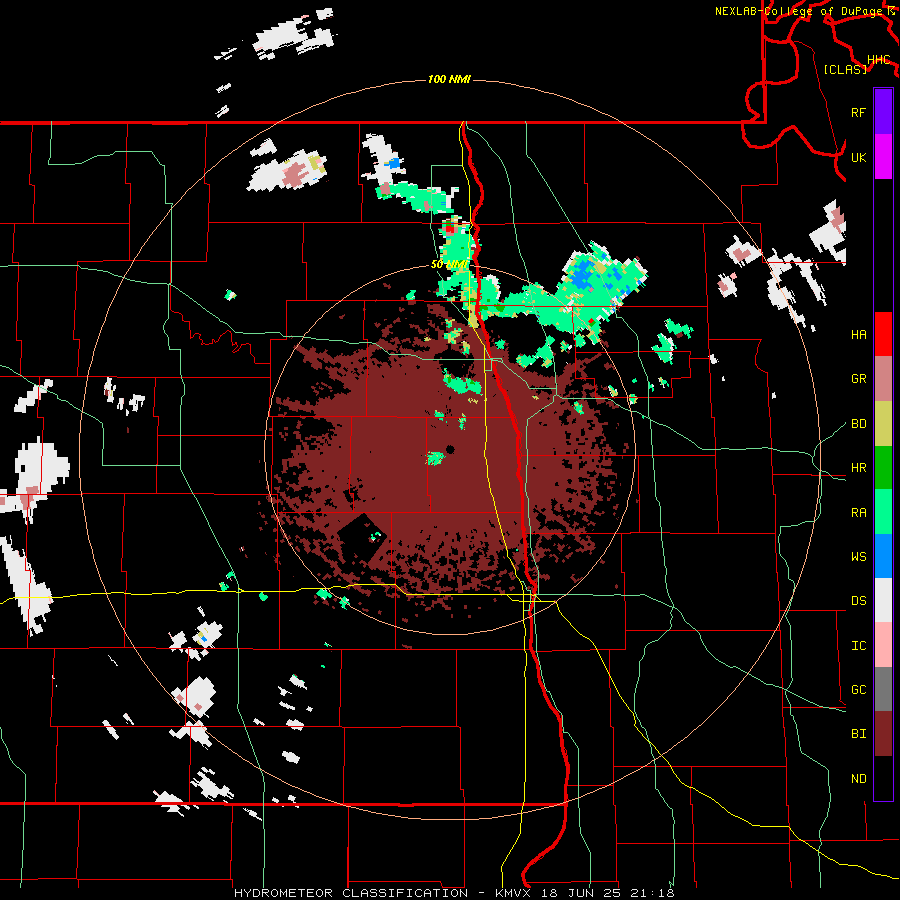
Task: Click the IC legend label
Action: (x=858, y=646)
